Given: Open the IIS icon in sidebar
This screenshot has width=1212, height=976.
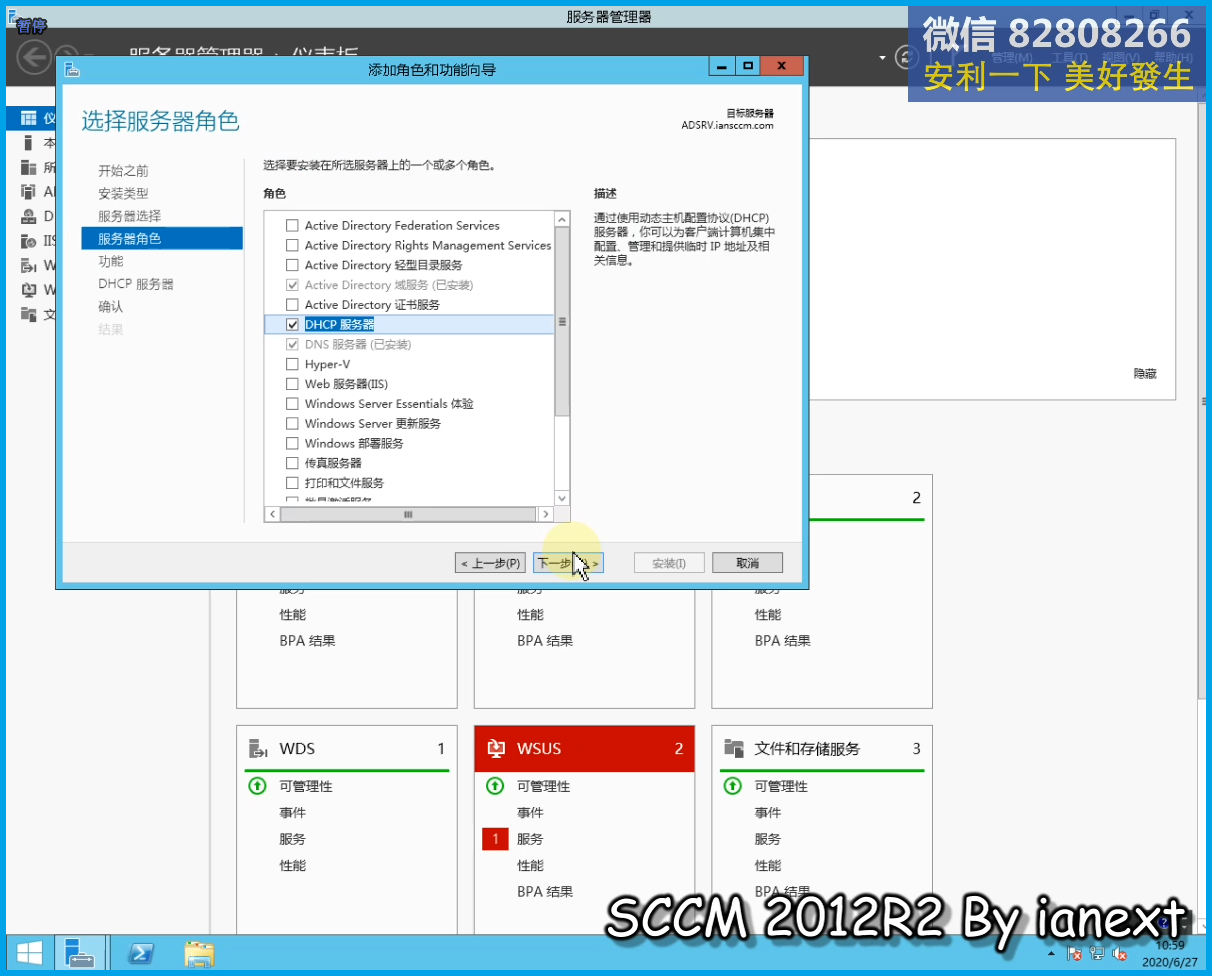Looking at the screenshot, I should pos(28,241).
